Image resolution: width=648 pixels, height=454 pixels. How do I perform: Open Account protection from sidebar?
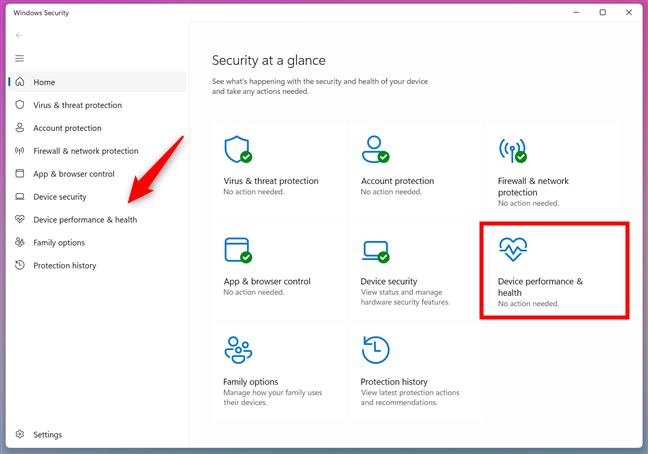pos(98,128)
